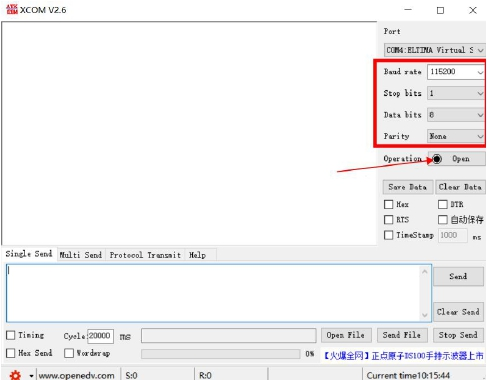The image size is (487, 380).
Task: Click the Clear Data button
Action: pos(460,187)
